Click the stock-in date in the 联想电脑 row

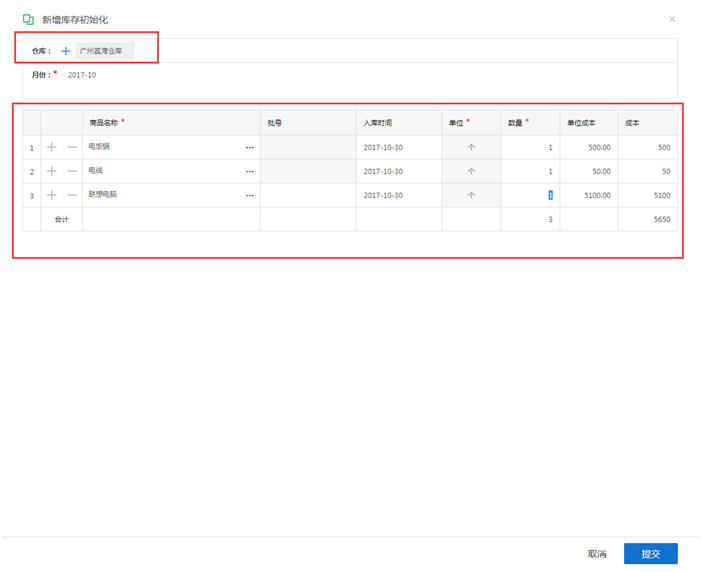pyautogui.click(x=399, y=195)
